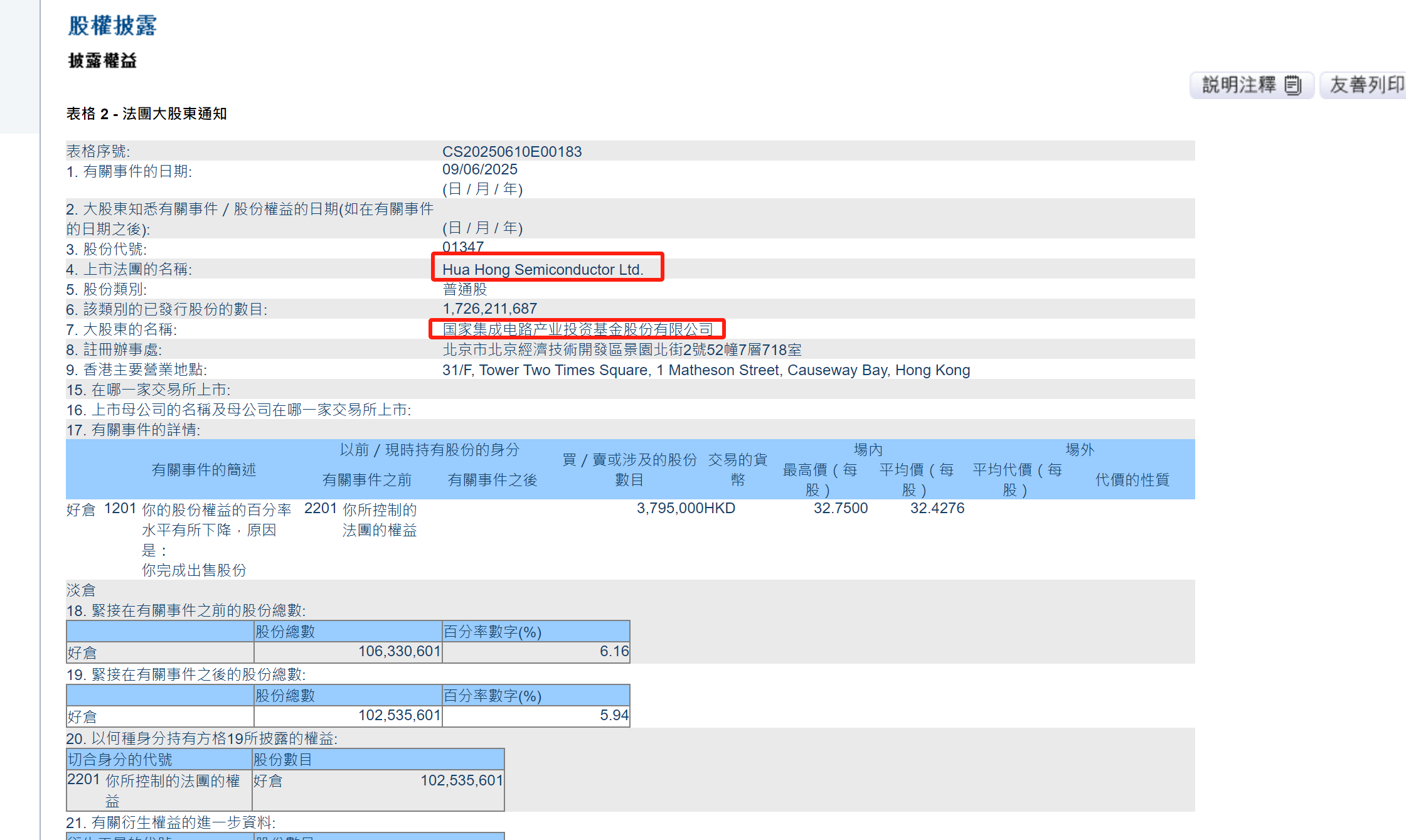Click event code 1201

tap(120, 508)
